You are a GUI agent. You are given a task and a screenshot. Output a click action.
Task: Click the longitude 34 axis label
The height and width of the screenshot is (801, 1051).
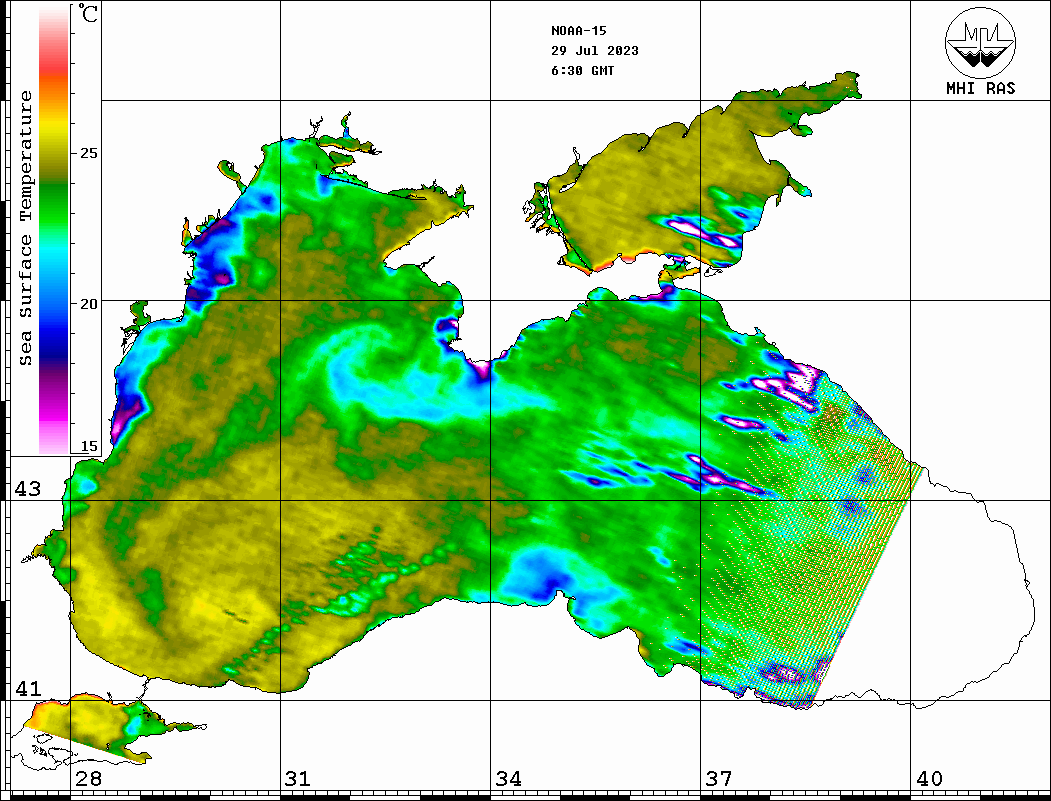(x=508, y=779)
